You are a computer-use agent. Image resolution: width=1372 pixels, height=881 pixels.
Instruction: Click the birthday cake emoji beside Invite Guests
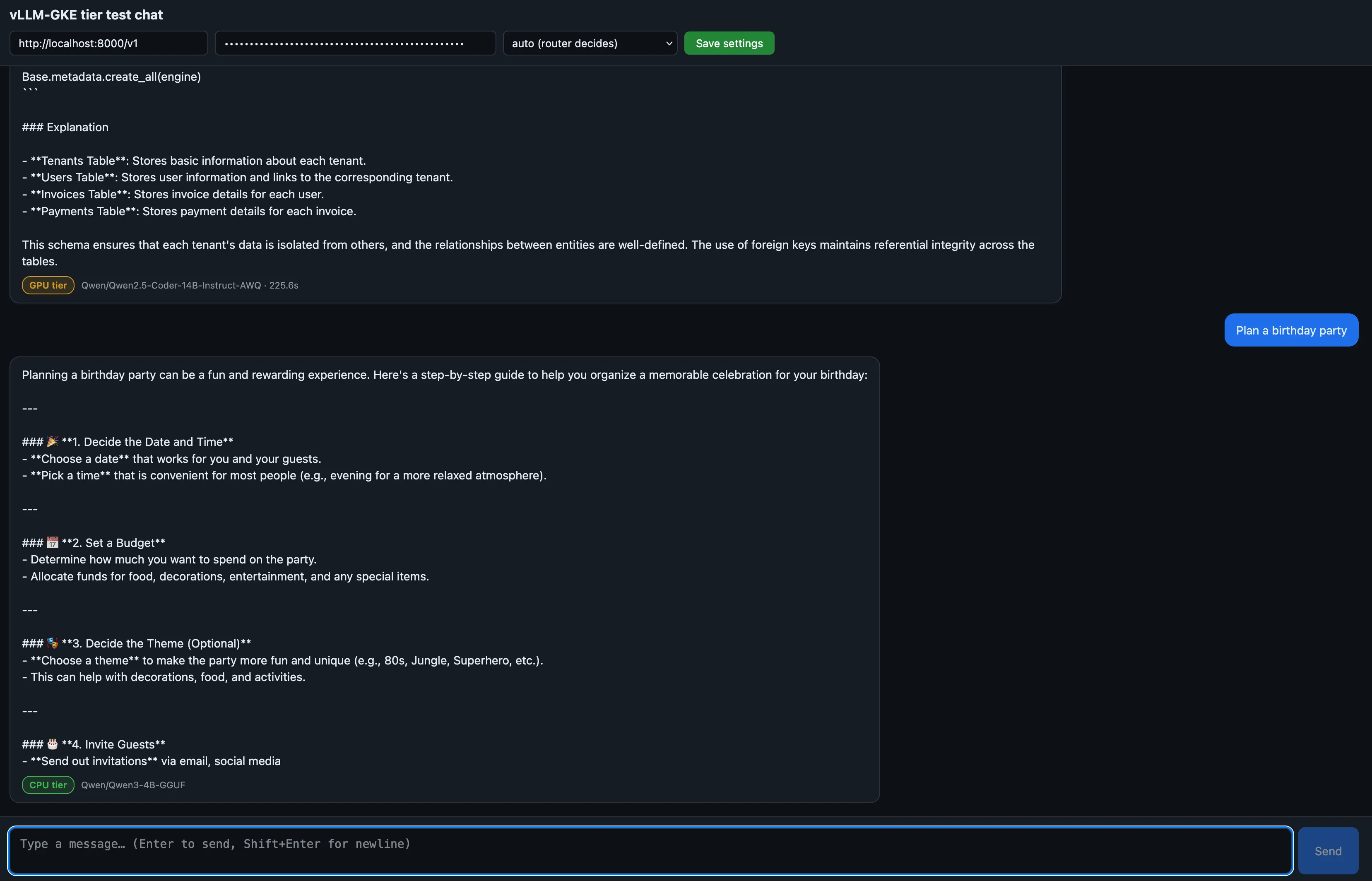pyautogui.click(x=53, y=744)
